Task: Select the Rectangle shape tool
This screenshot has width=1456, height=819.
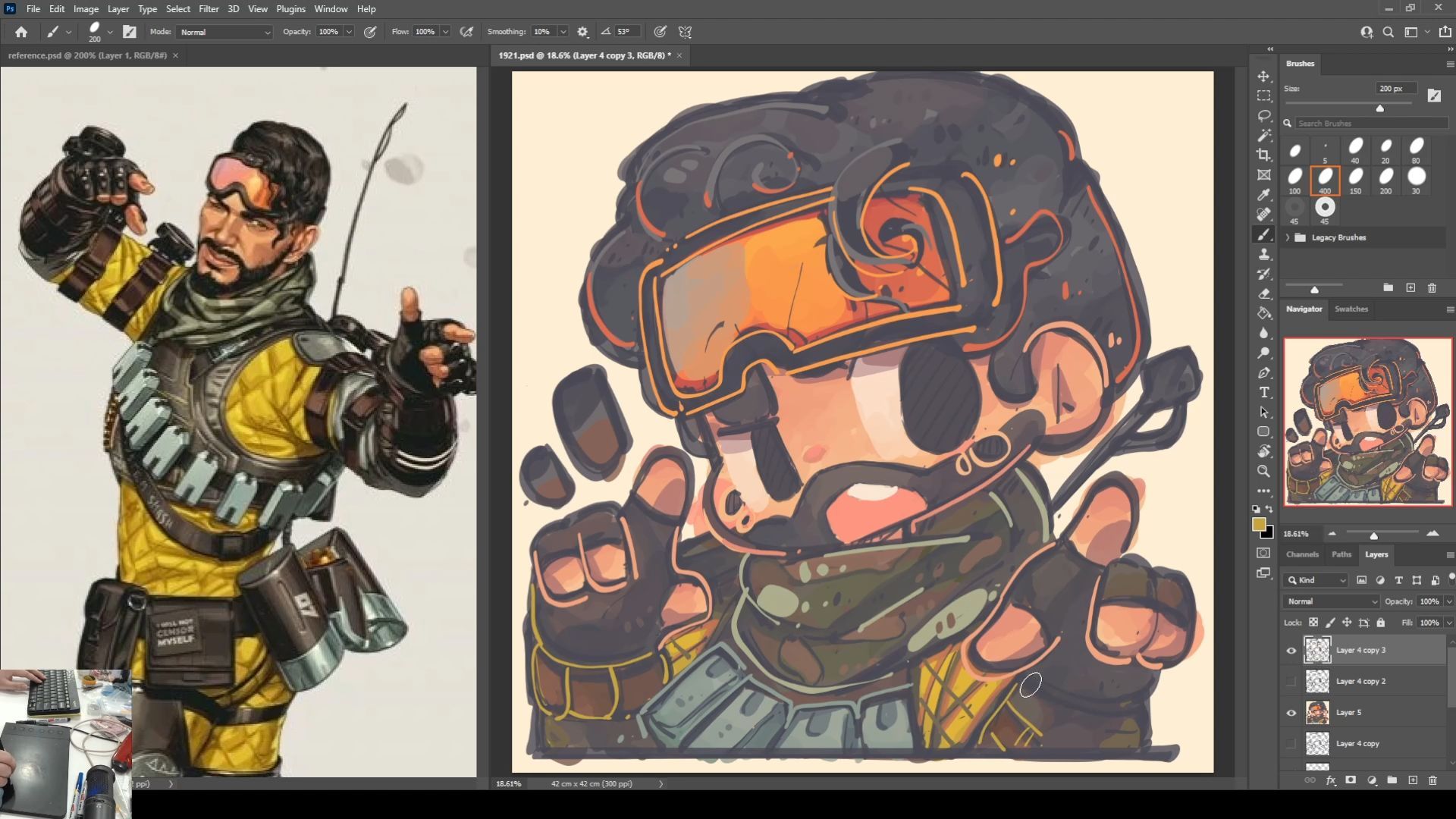Action: [1263, 432]
